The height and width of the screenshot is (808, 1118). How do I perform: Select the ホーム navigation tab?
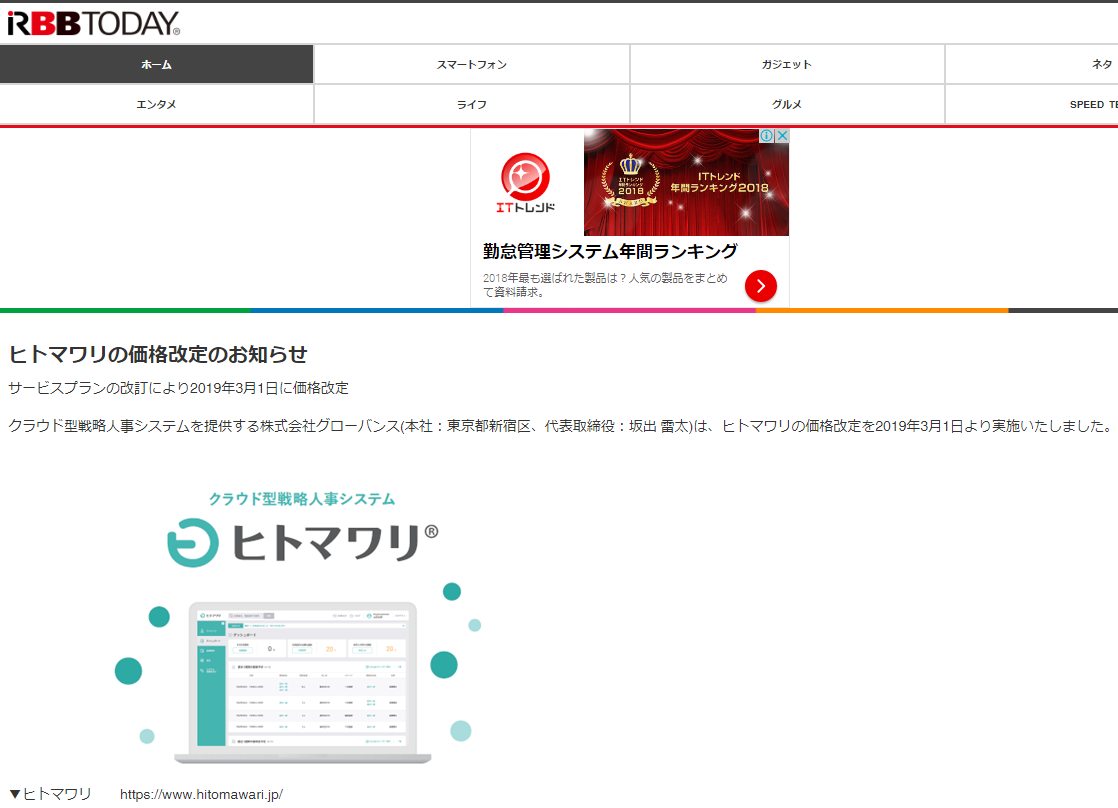coord(157,65)
